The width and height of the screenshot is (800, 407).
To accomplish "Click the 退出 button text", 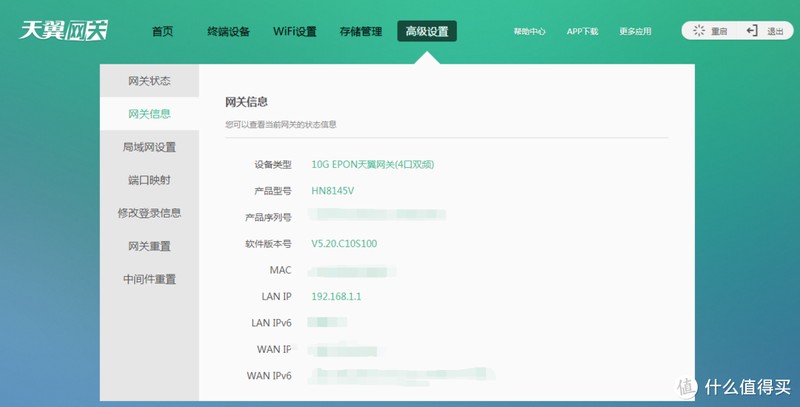I will (x=776, y=31).
